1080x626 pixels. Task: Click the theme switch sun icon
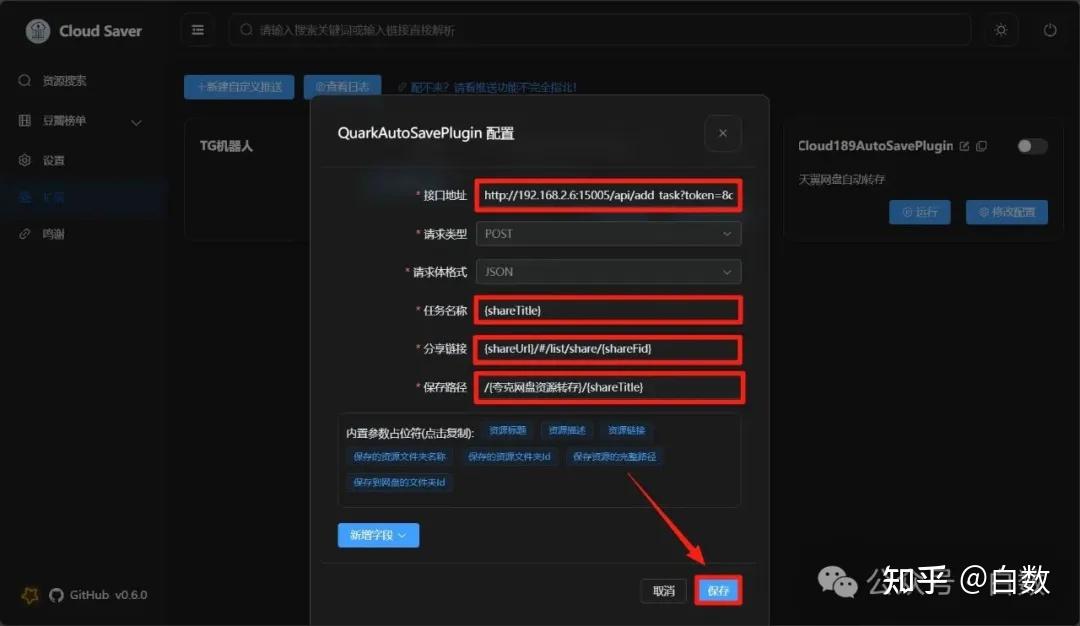pyautogui.click(x=1000, y=30)
